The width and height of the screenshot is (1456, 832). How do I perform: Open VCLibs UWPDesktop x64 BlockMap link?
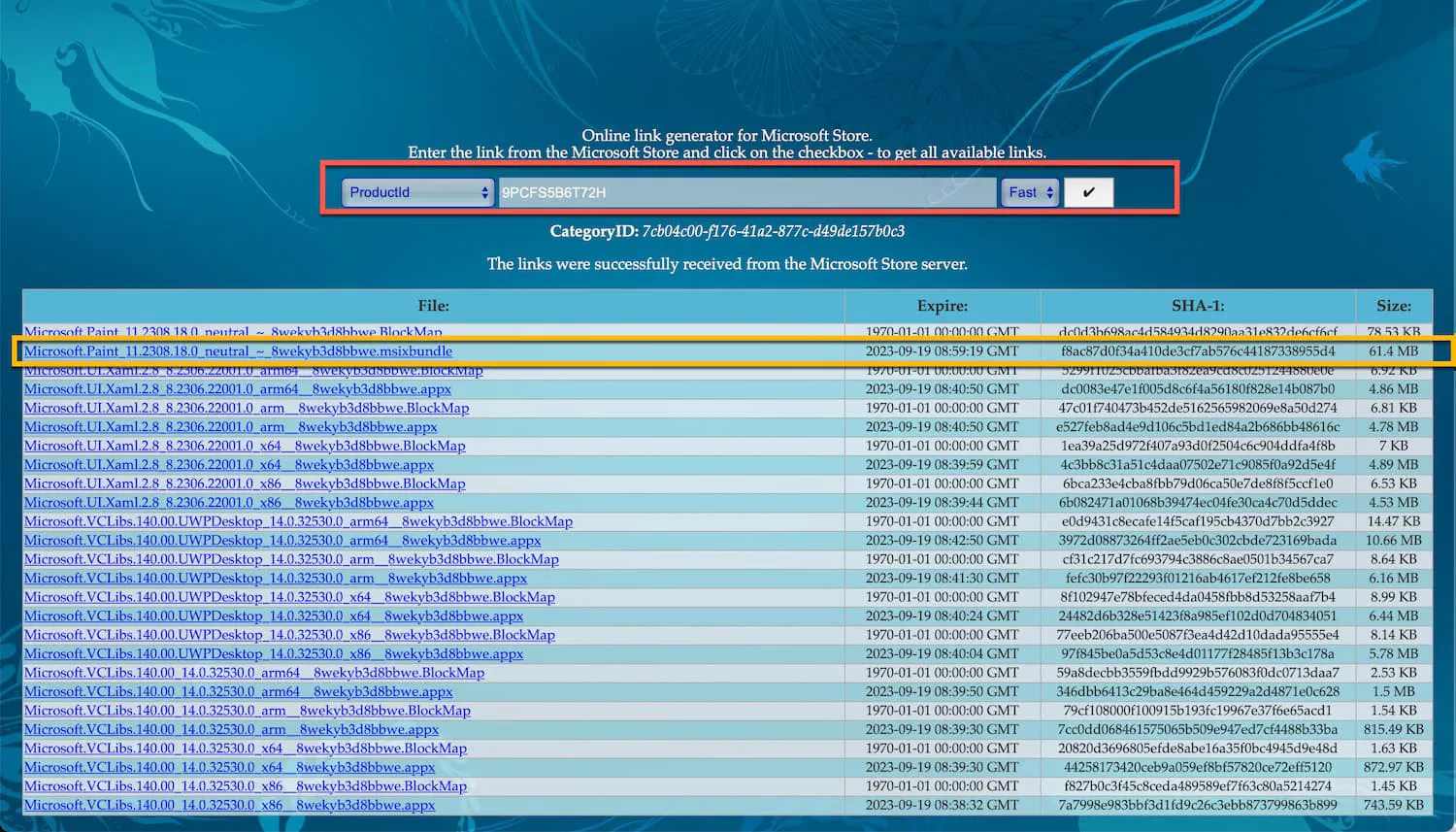point(289,597)
